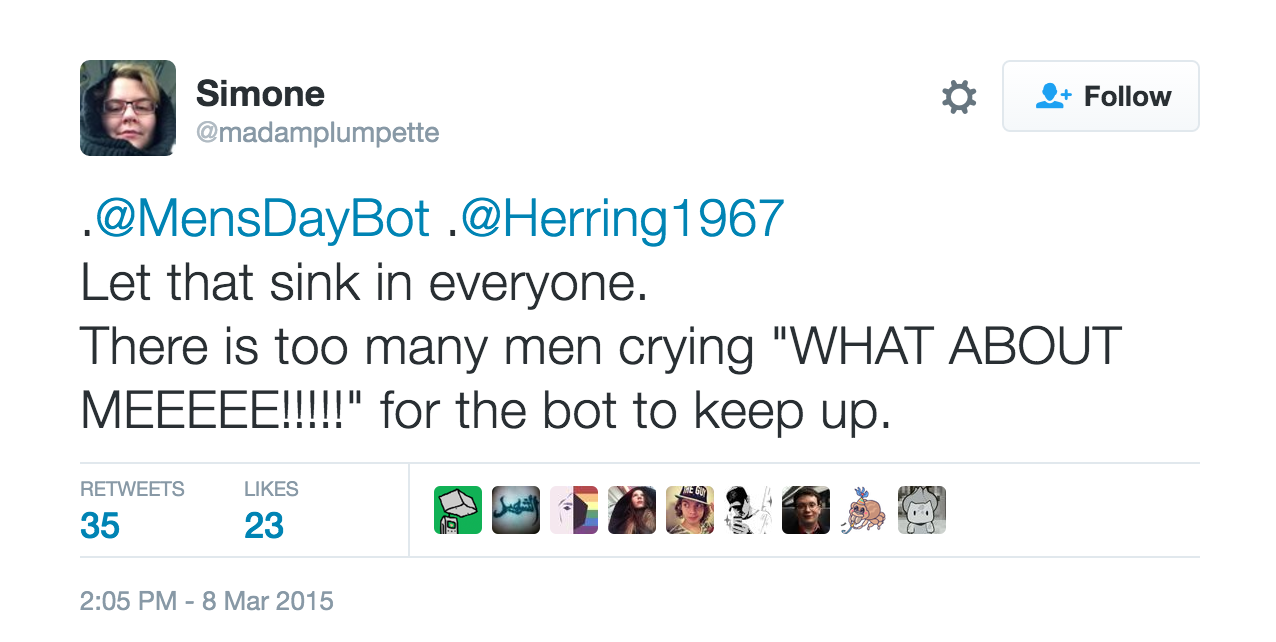
Task: Click the display name Simone
Action: click(x=260, y=94)
